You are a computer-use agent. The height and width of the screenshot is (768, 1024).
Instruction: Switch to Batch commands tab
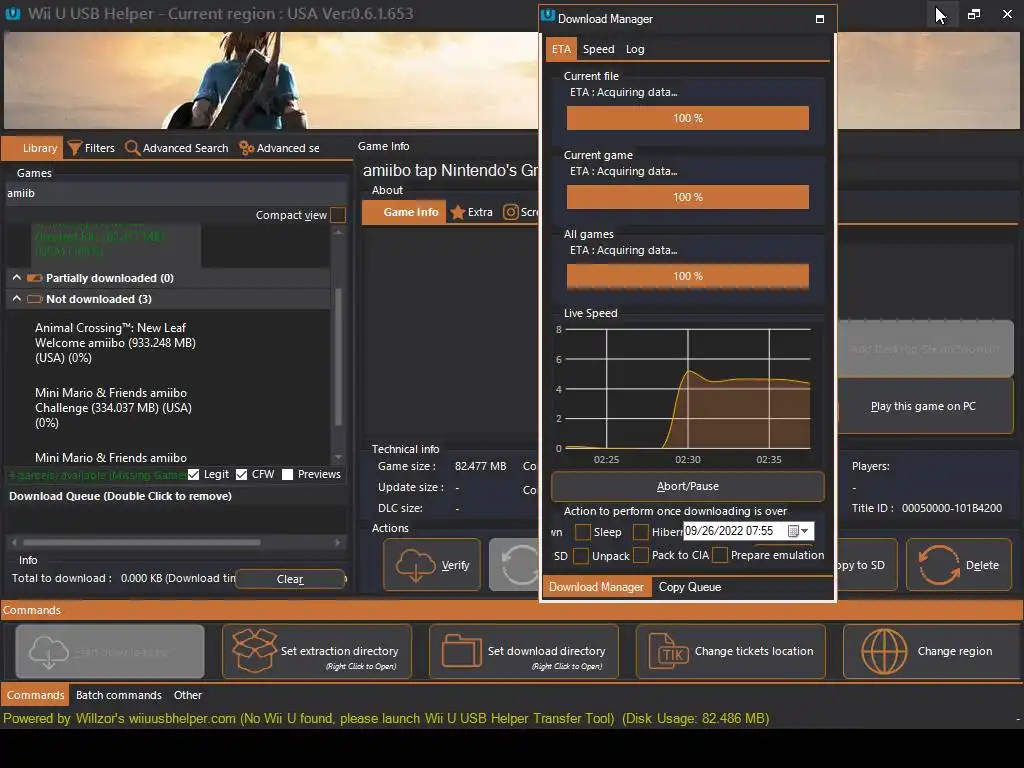point(119,695)
